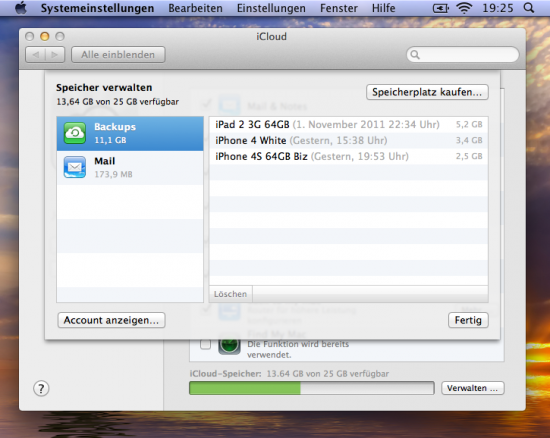Click the 3,4 GB size value

[469, 141]
